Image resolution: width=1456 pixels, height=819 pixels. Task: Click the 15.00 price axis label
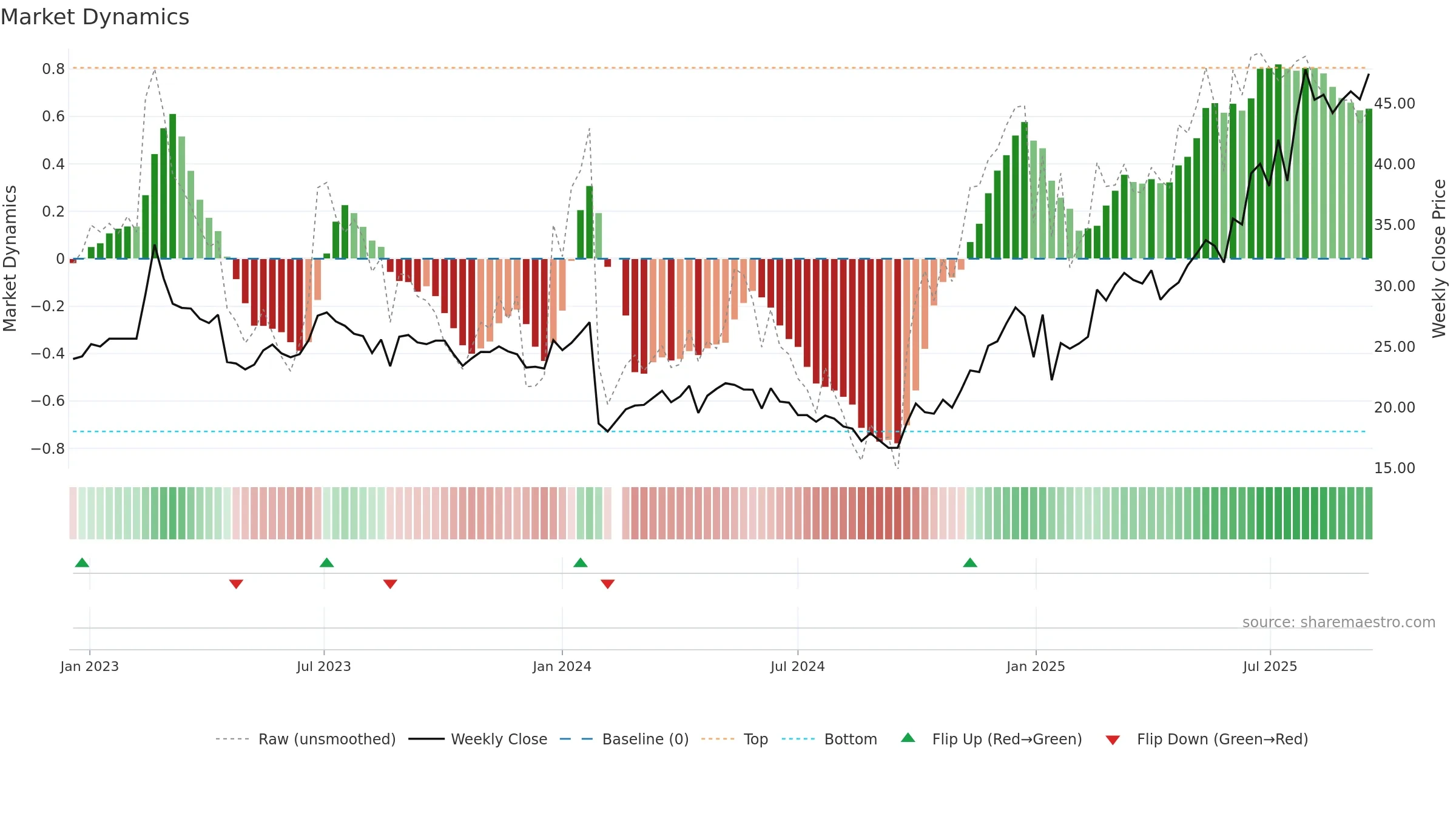point(1395,468)
